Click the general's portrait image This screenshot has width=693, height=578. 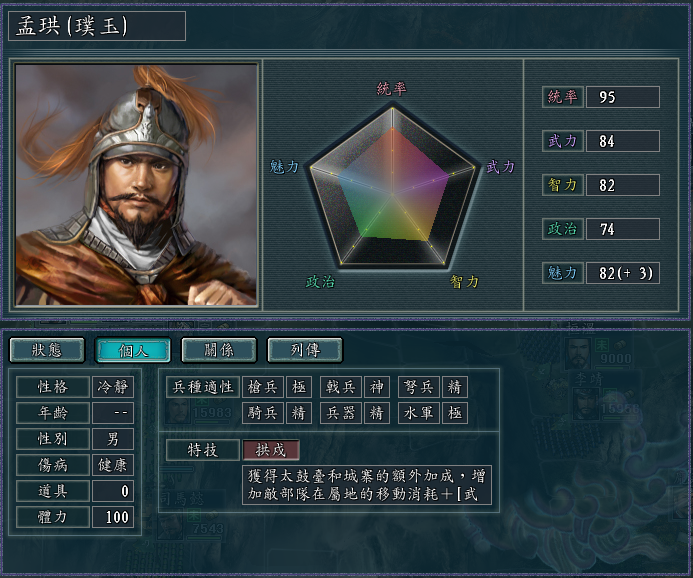coord(136,185)
